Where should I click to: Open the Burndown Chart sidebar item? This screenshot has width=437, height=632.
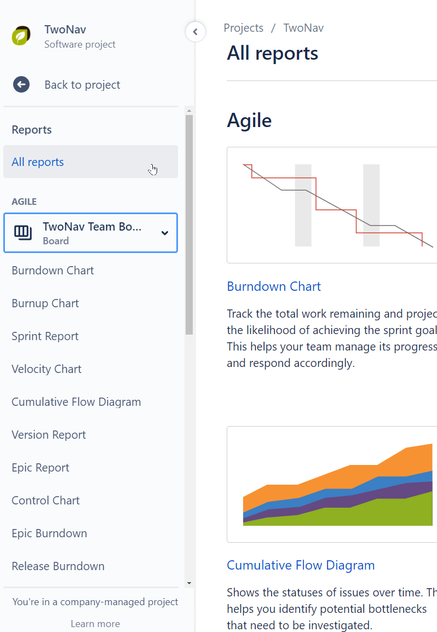pyautogui.click(x=52, y=270)
